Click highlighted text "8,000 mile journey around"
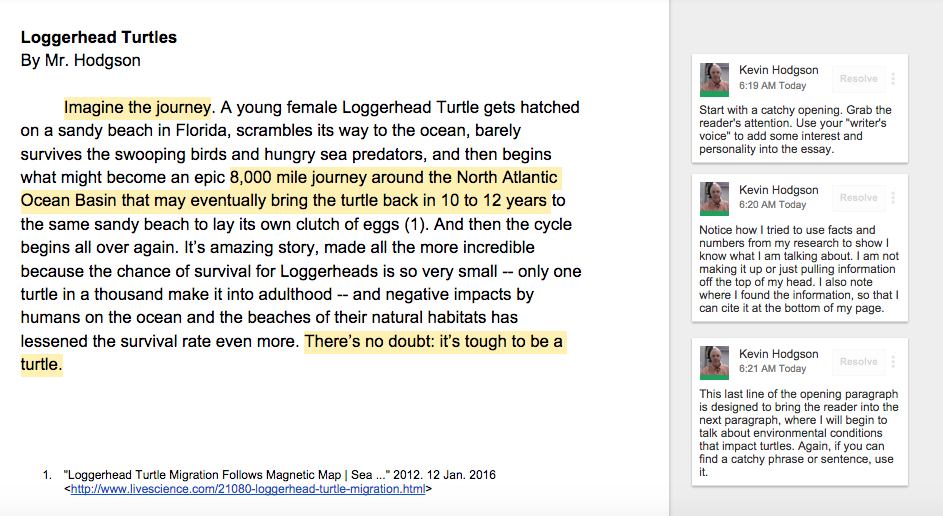 click(329, 177)
